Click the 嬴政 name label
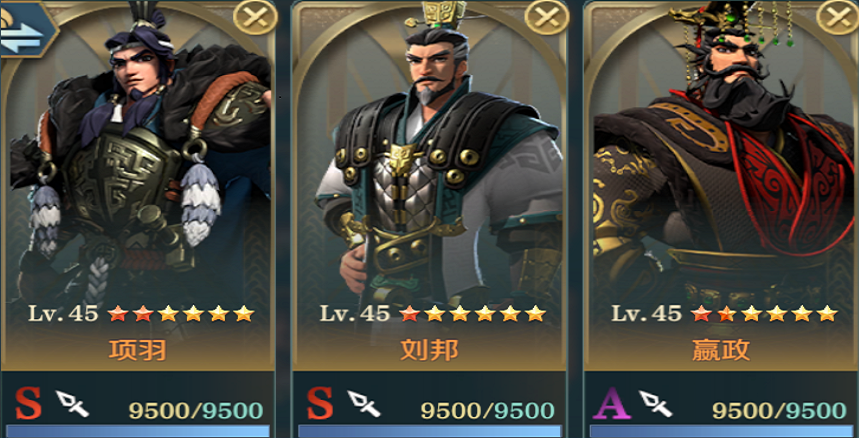Screen dimensions: 859x438 click(720, 350)
